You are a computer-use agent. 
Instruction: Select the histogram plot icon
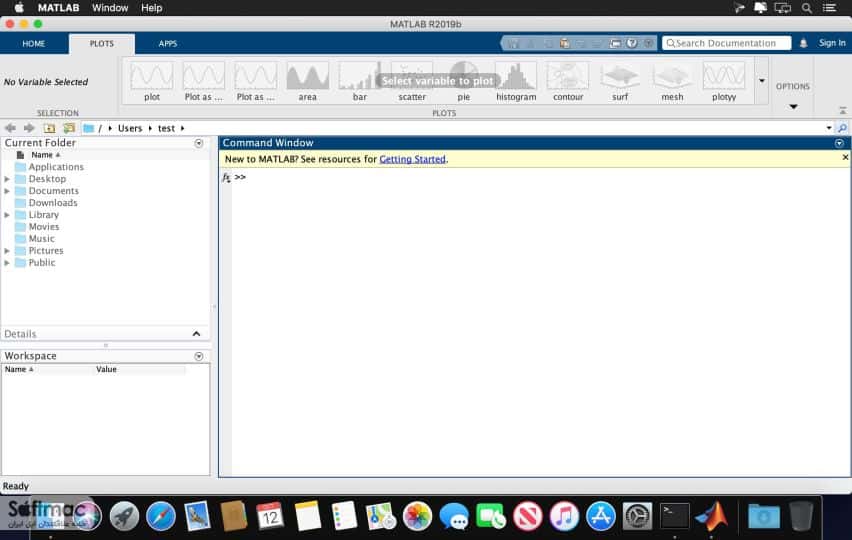click(x=516, y=81)
